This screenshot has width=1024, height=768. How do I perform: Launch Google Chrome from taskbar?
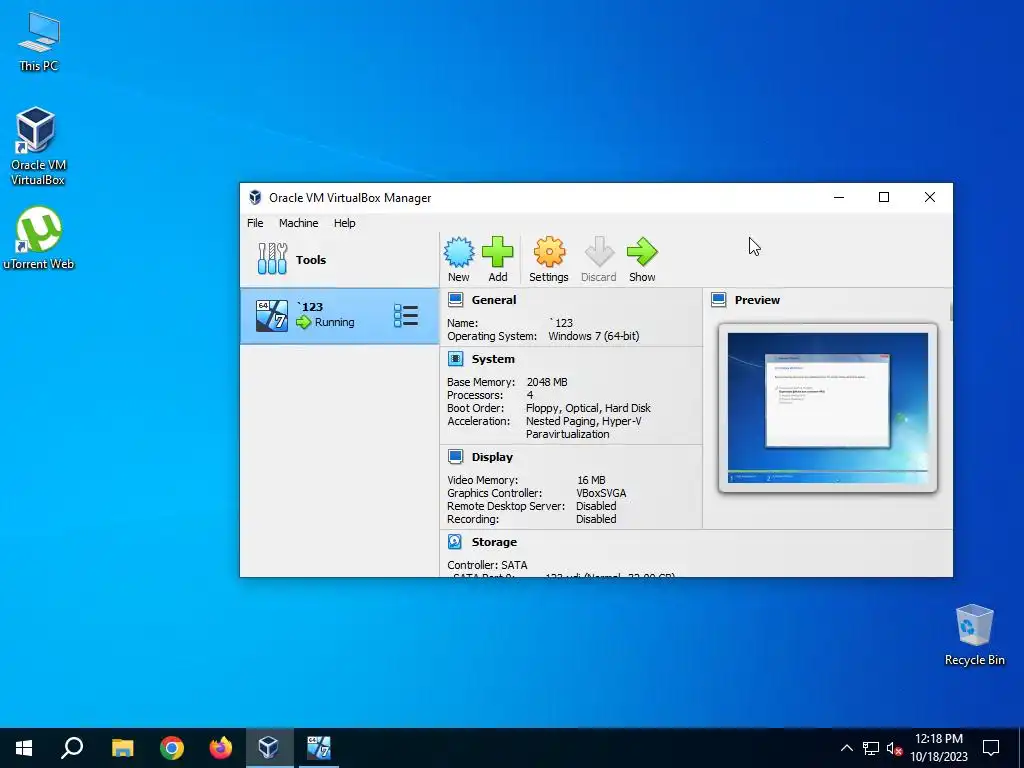coord(172,748)
